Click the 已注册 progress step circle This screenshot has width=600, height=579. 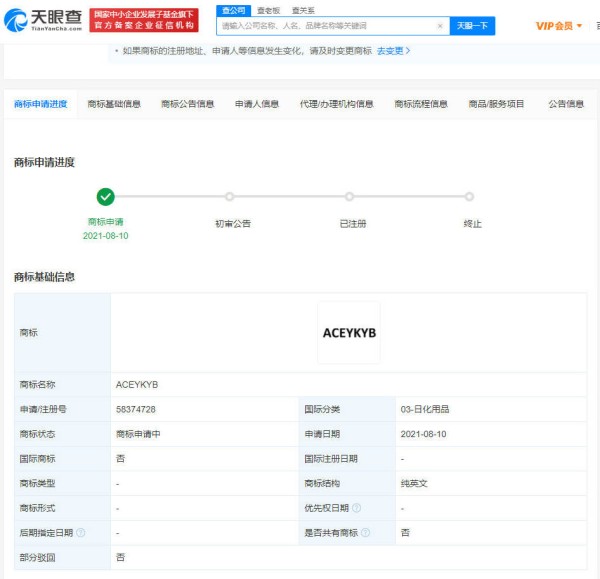pos(349,197)
